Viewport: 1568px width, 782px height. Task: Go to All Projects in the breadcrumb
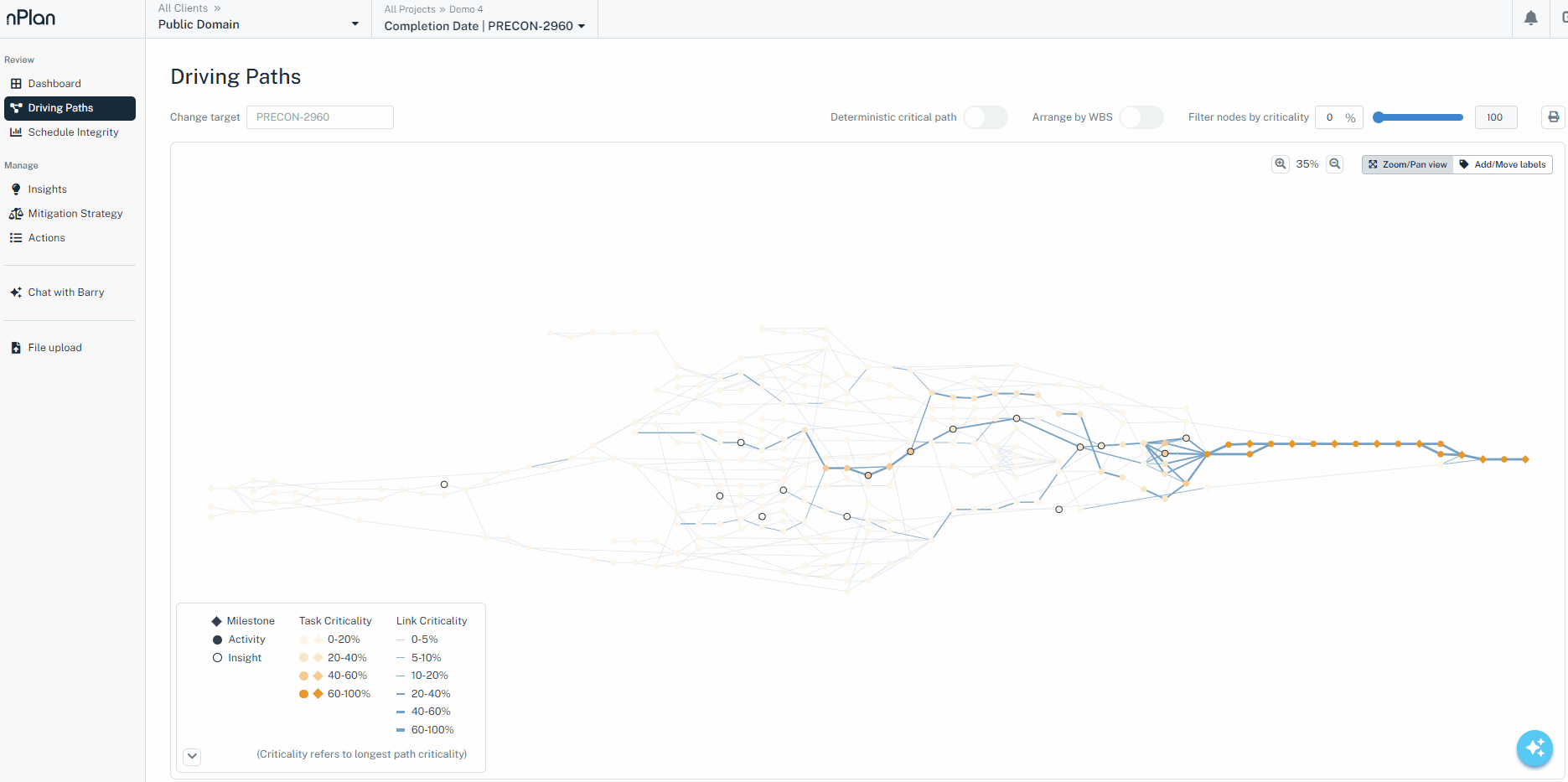point(410,8)
